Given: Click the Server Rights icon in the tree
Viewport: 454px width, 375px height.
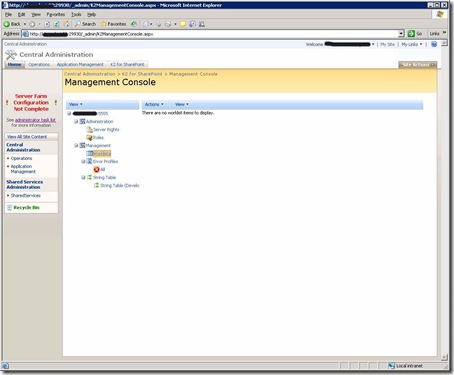Looking at the screenshot, I should click(89, 129).
